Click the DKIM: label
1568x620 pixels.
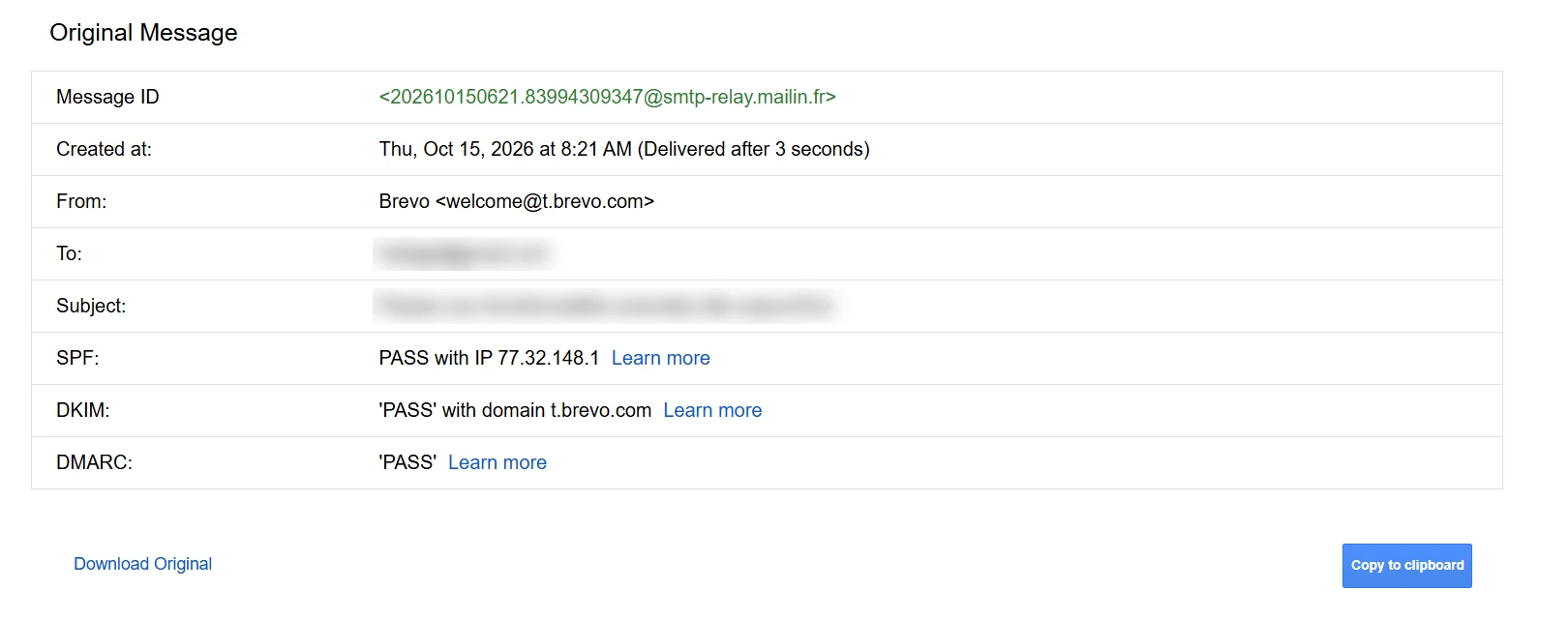coord(83,410)
